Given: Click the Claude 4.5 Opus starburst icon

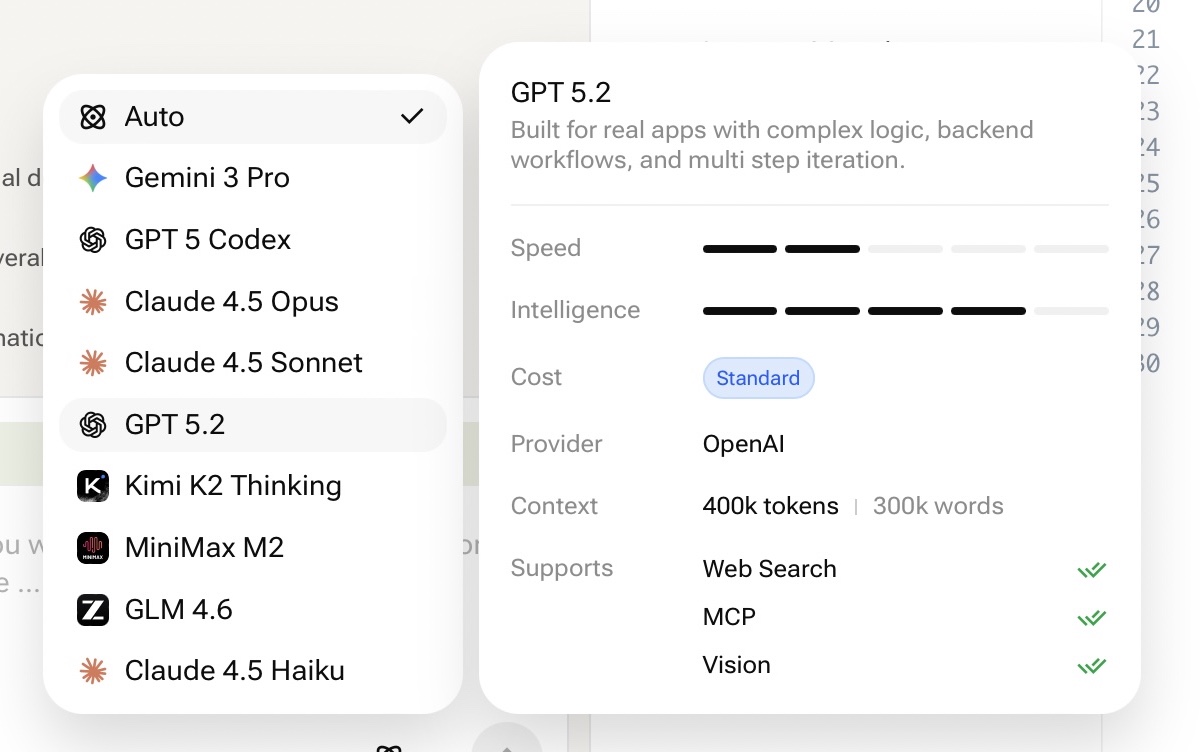Looking at the screenshot, I should (93, 302).
